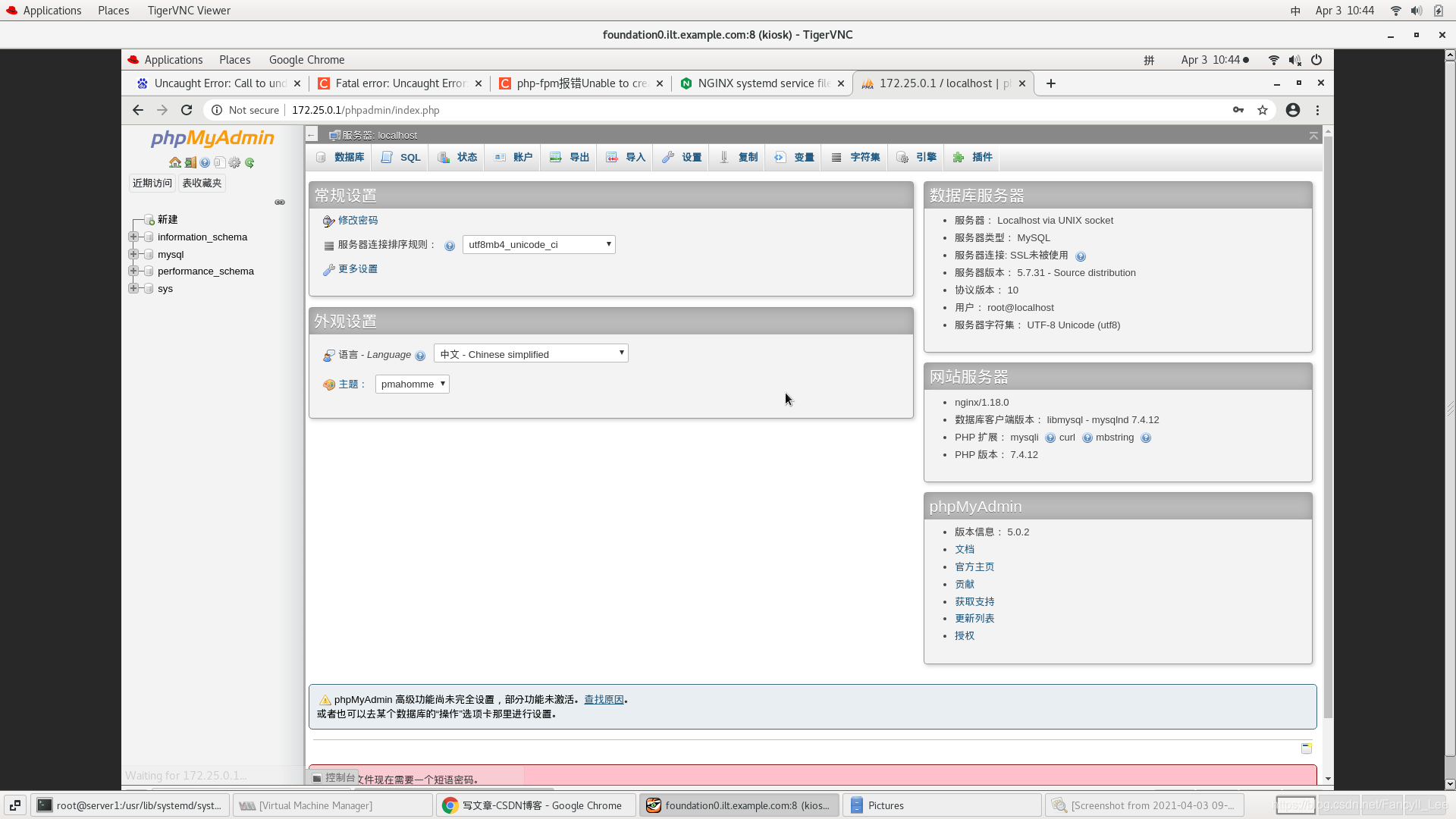Click the navigation panel settings gear icon
The width and height of the screenshot is (1456, 819).
(x=234, y=162)
